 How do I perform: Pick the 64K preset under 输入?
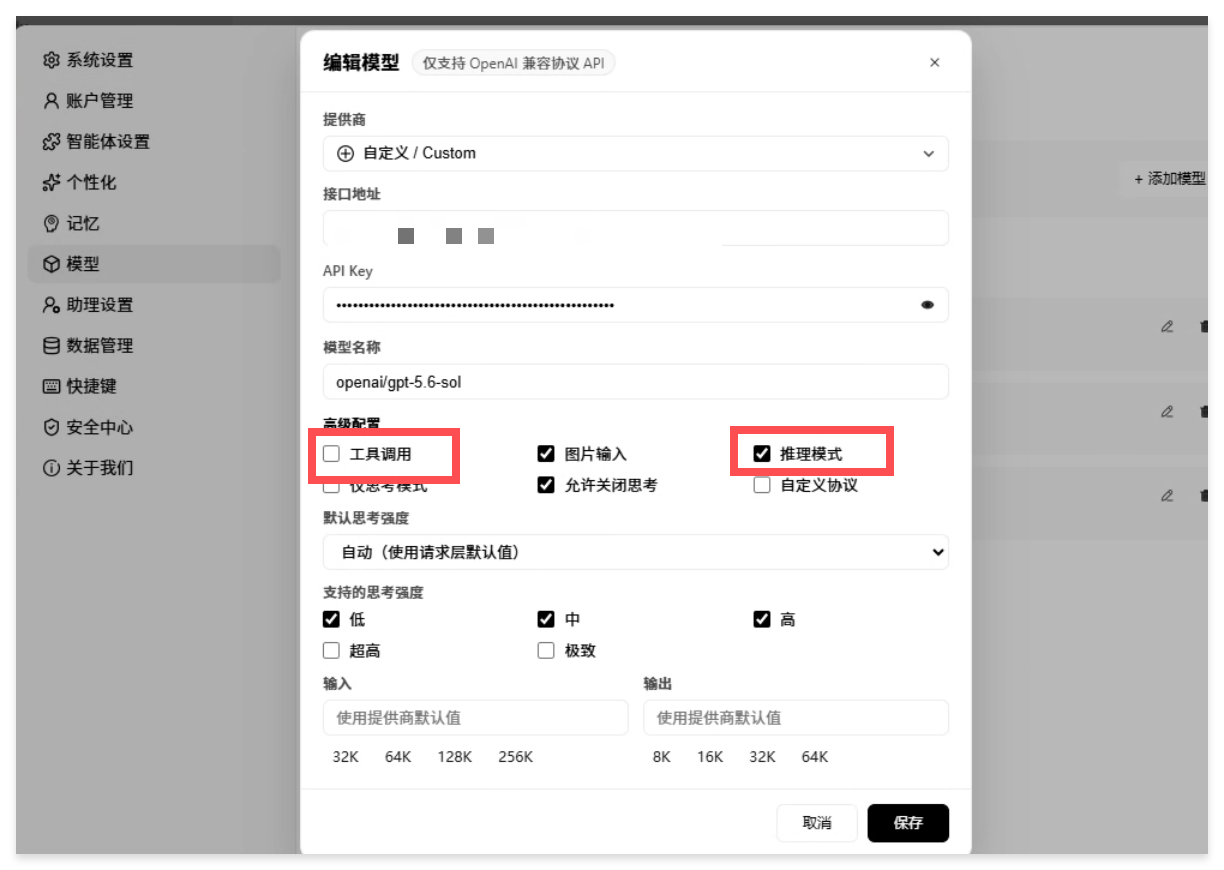point(398,757)
